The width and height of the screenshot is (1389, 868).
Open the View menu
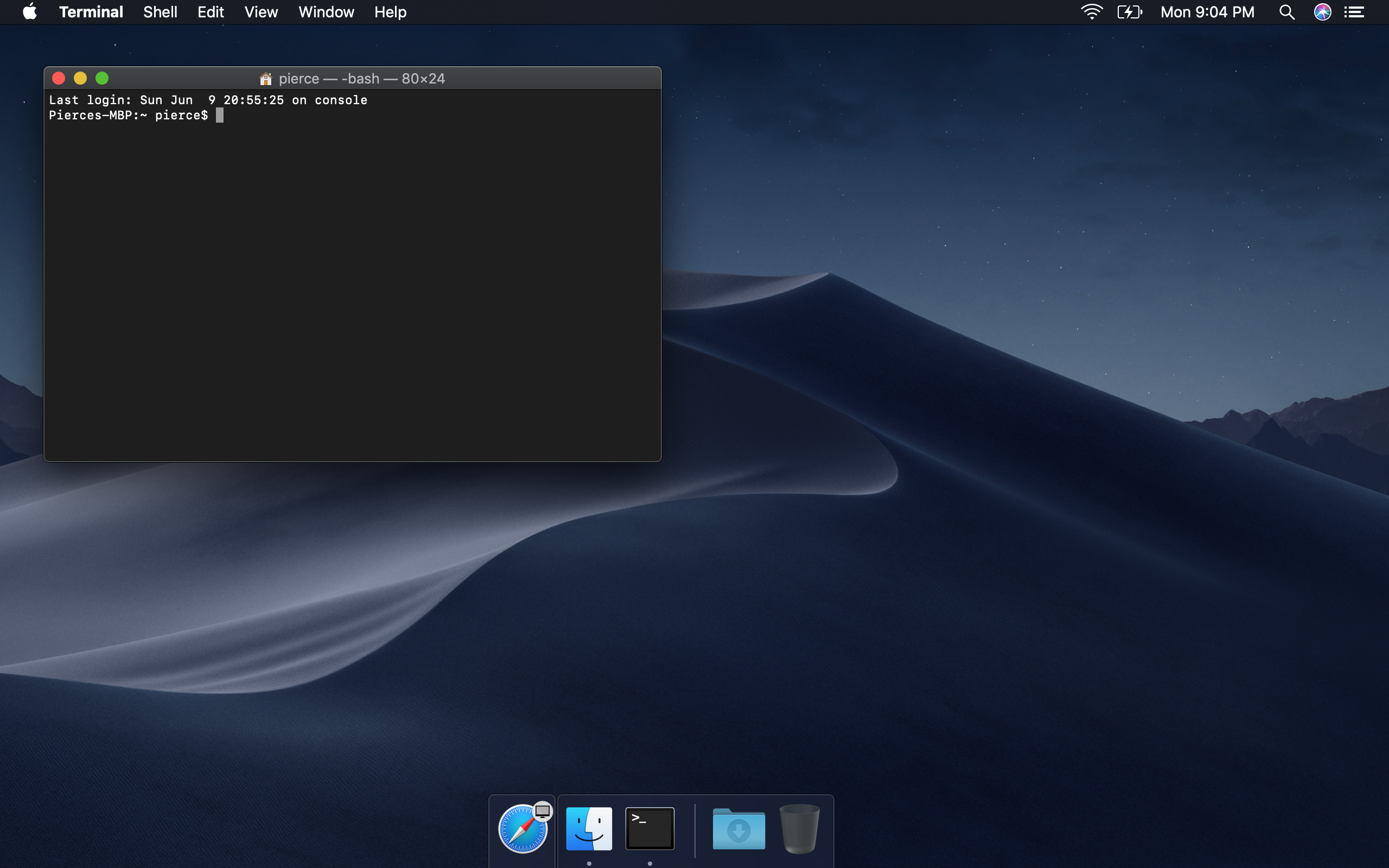261,12
